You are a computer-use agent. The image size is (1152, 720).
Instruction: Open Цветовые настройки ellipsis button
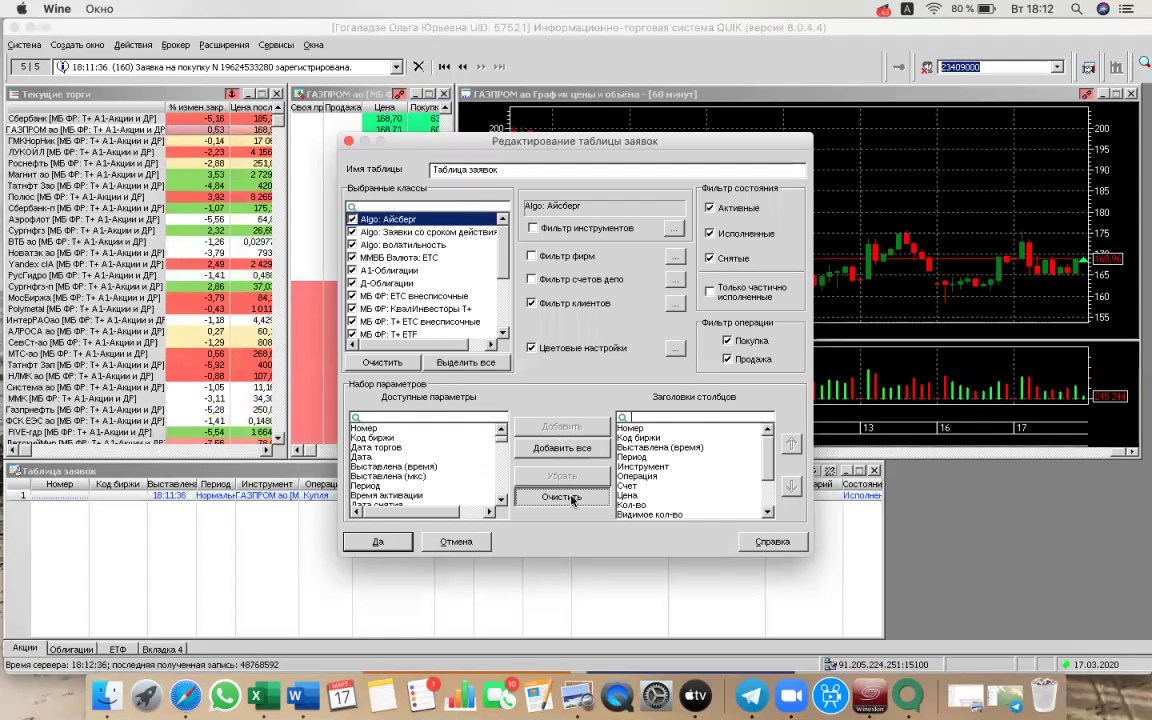pos(675,348)
